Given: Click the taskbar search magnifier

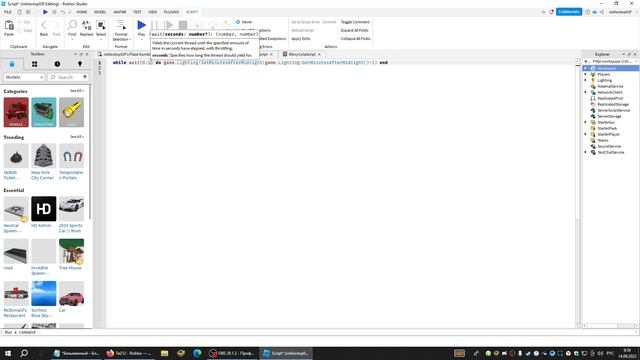Looking at the screenshot, I should coord(24,353).
